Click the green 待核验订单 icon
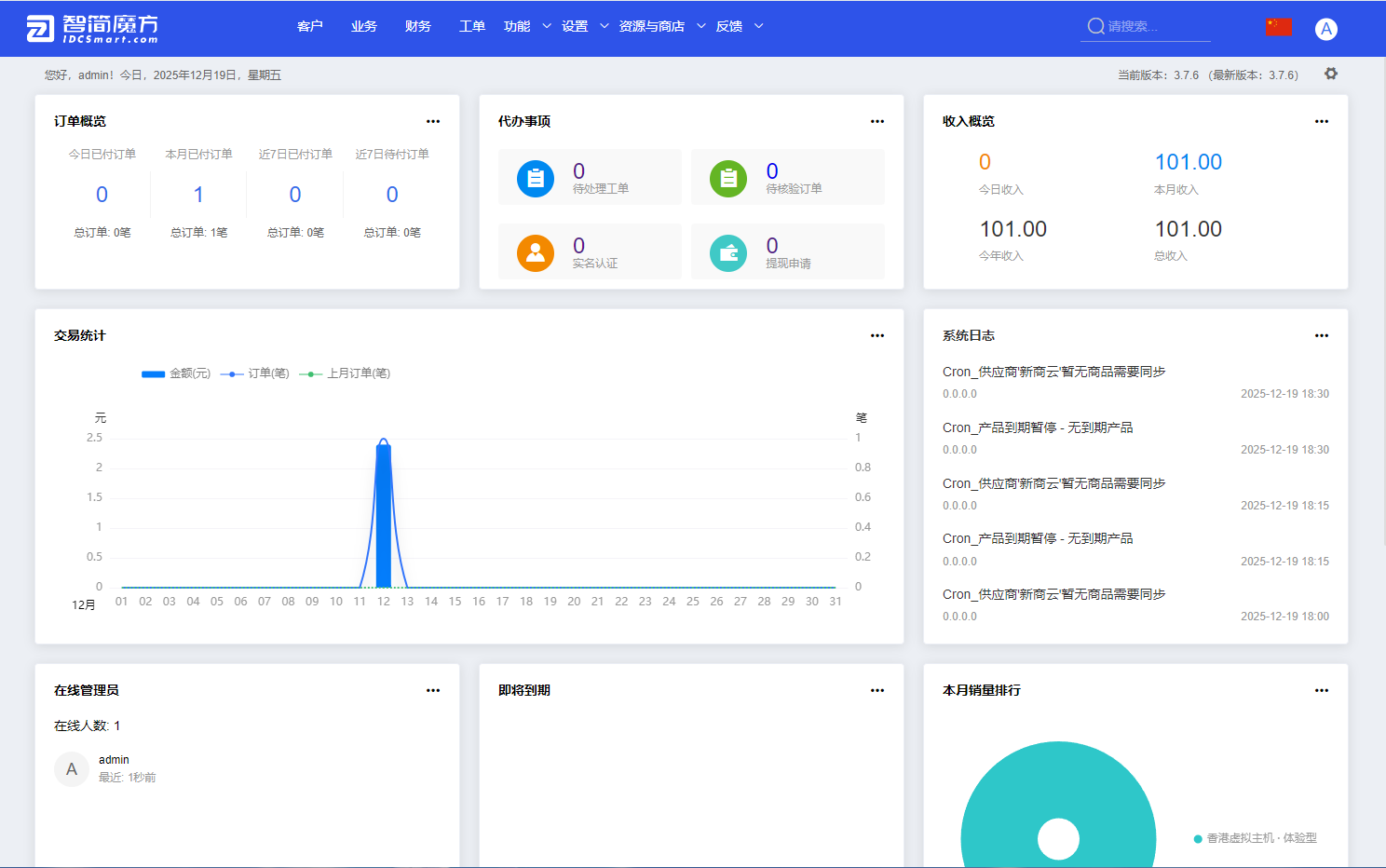 pyautogui.click(x=727, y=177)
